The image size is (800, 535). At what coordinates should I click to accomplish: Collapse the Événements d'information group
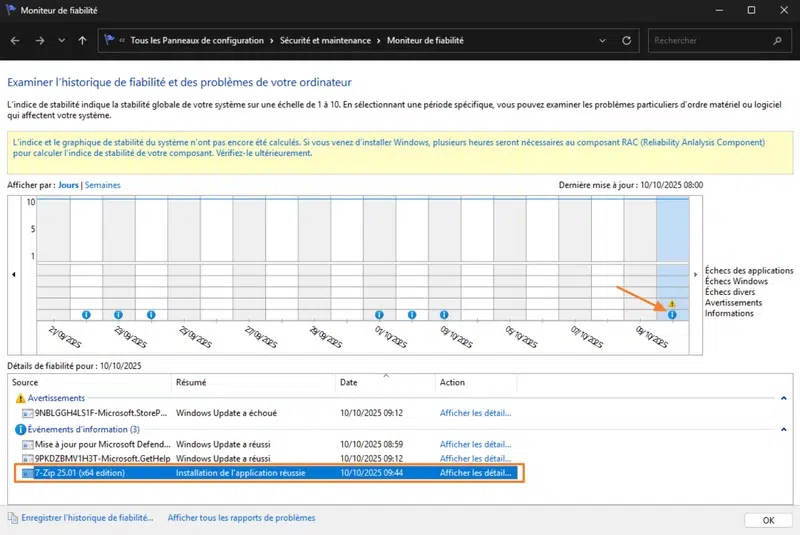tap(784, 429)
